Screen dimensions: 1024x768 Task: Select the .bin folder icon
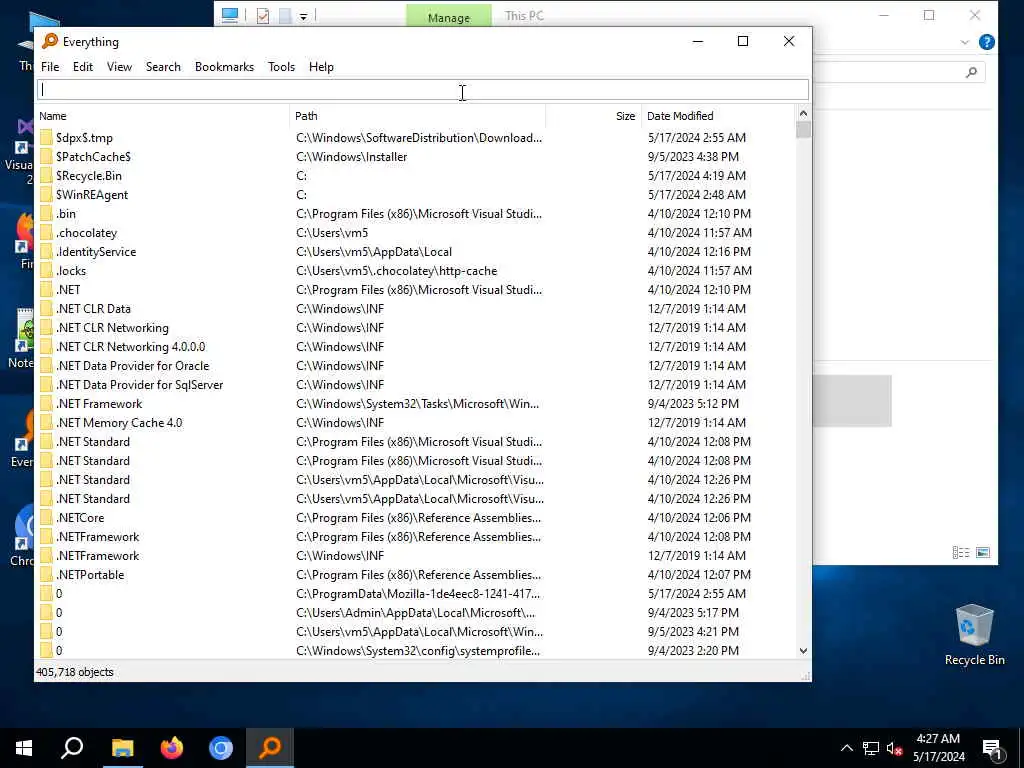coord(46,214)
